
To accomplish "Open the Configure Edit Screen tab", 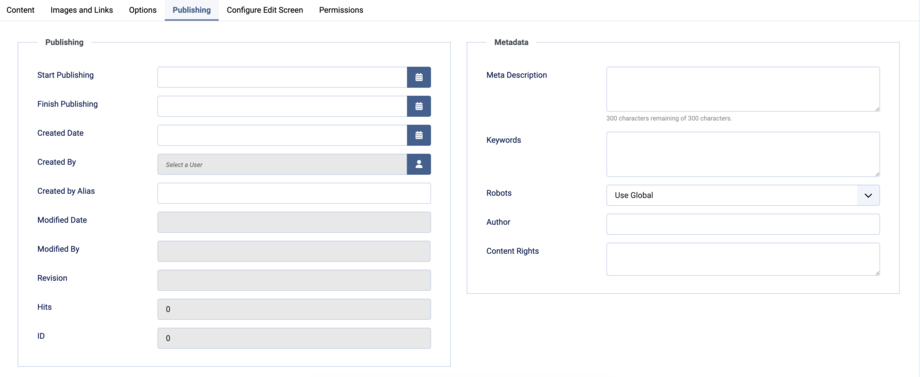I will (265, 10).
